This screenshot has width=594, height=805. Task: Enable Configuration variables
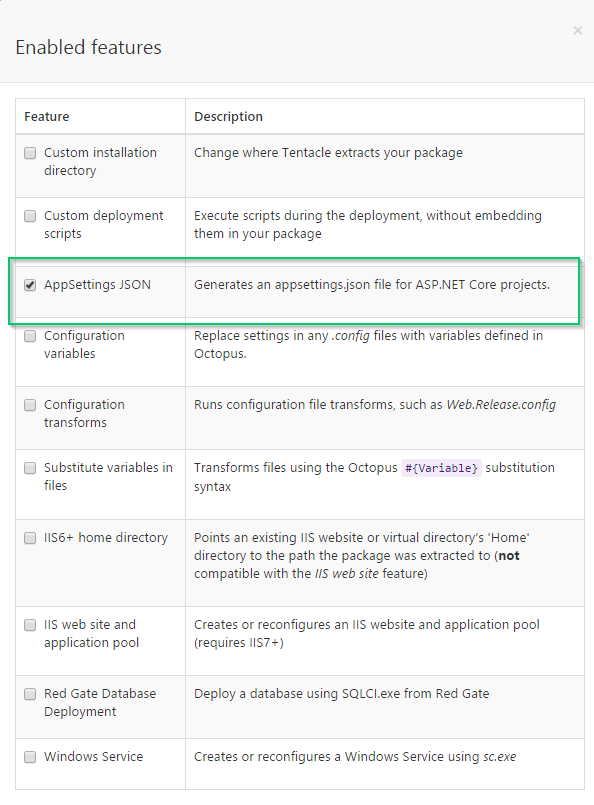pyautogui.click(x=30, y=336)
